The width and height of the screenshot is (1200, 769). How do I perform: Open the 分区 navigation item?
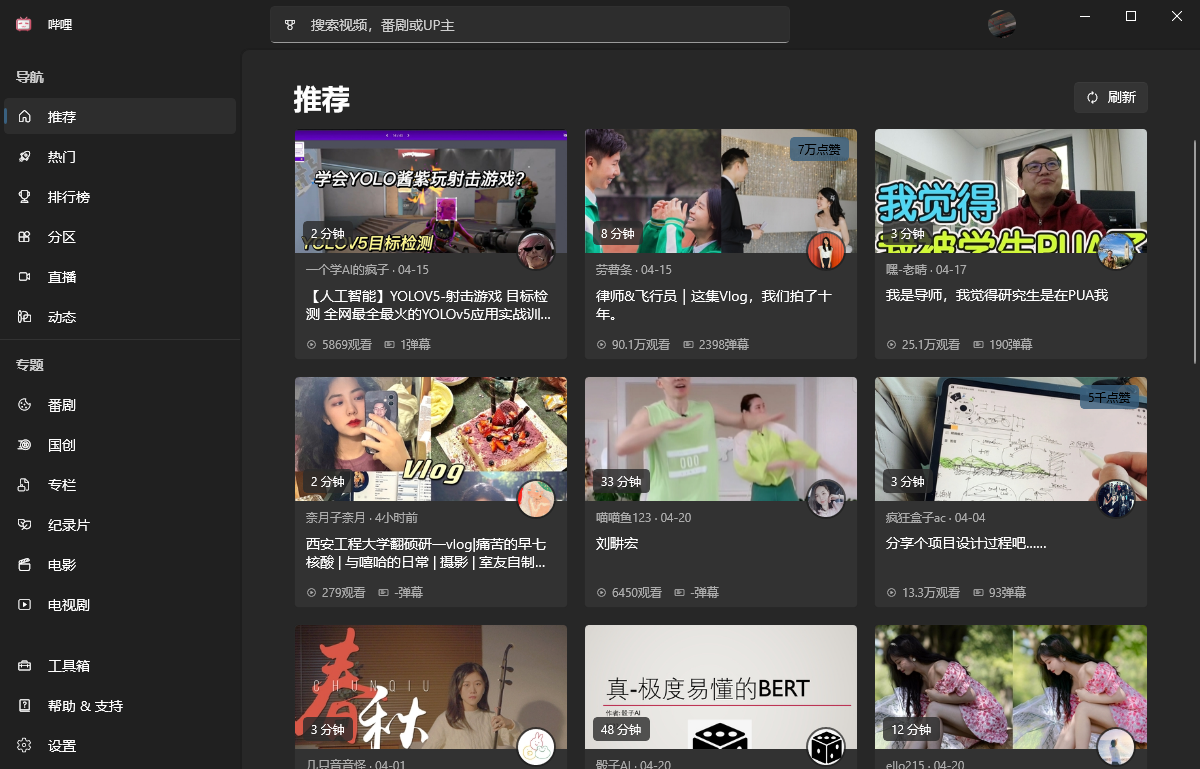click(120, 236)
